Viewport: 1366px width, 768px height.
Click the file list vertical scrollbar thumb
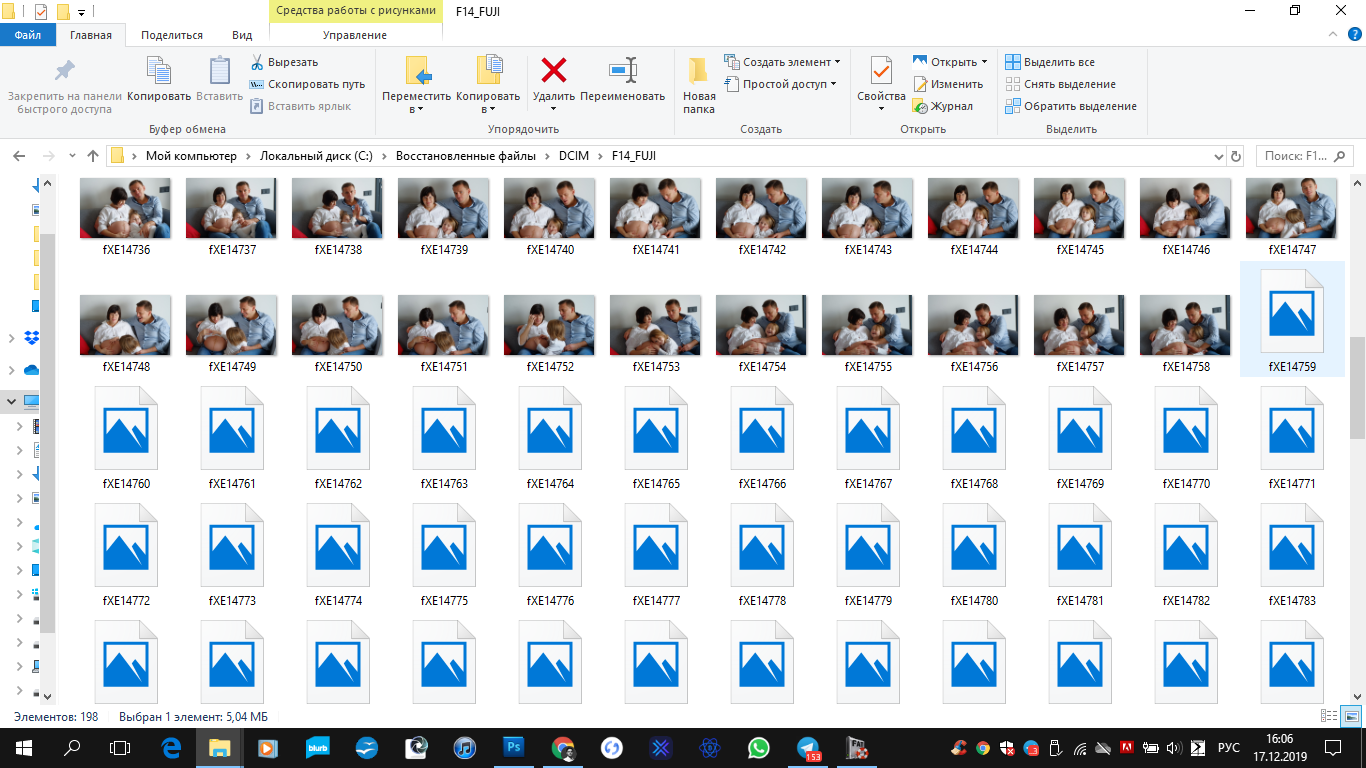click(x=1357, y=387)
